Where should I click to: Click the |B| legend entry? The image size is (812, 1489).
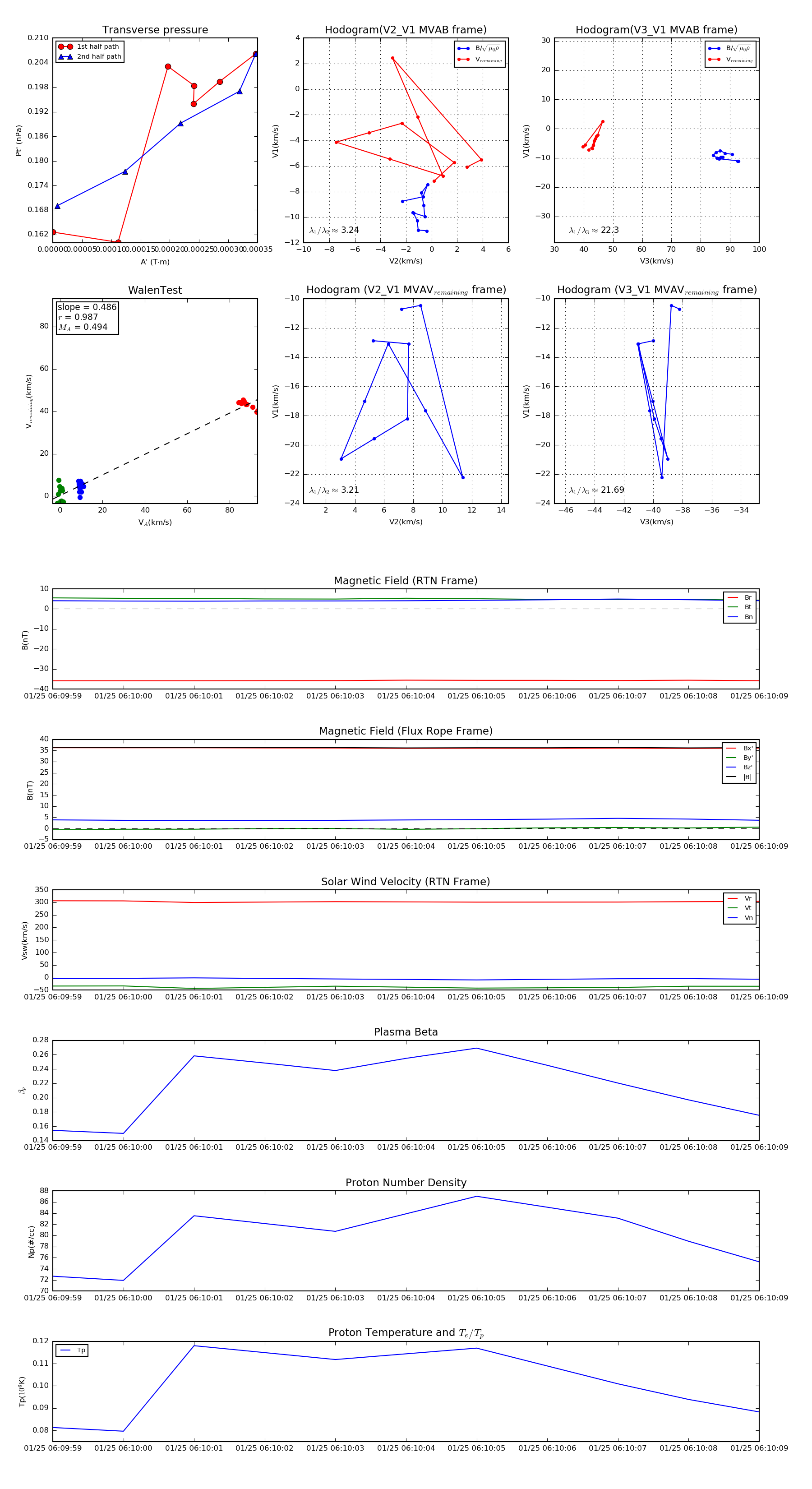coord(740,777)
